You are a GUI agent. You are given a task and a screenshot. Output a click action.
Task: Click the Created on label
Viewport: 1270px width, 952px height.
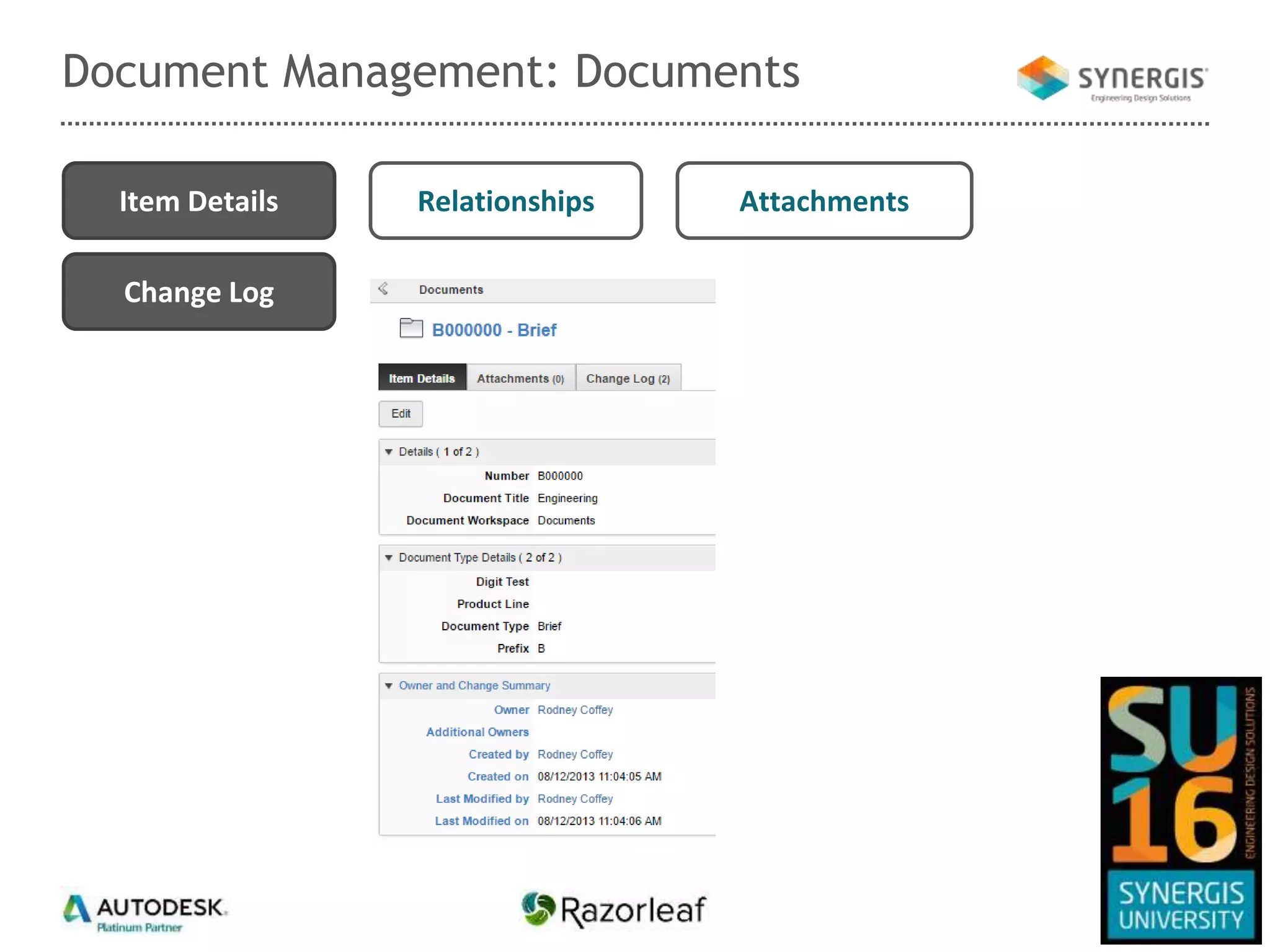(498, 777)
